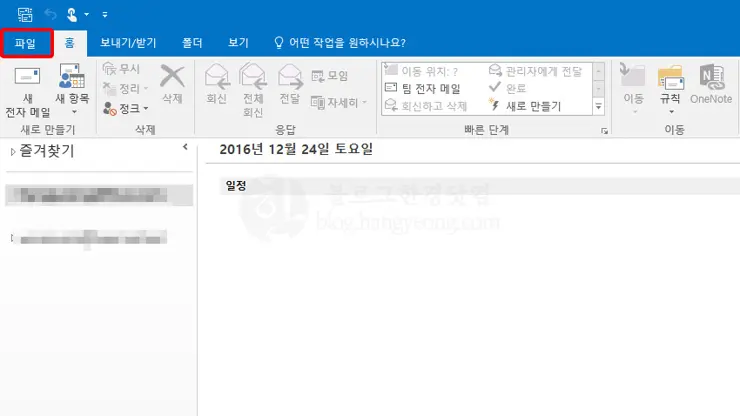Click the 어떤 작업을 원하시나요 search box
The height and width of the screenshot is (416, 740).
click(340, 43)
